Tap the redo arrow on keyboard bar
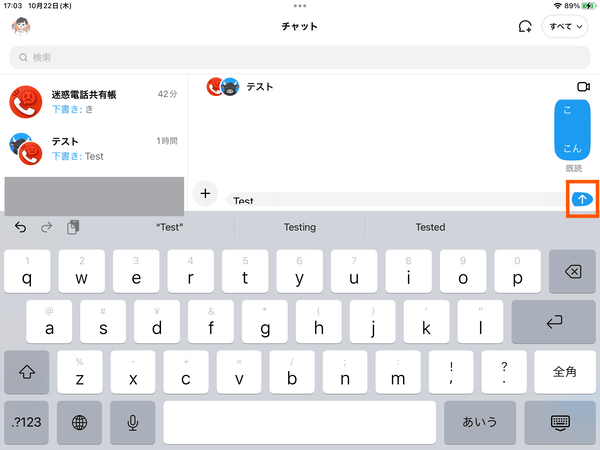Viewport: 600px width, 450px height. click(x=46, y=227)
